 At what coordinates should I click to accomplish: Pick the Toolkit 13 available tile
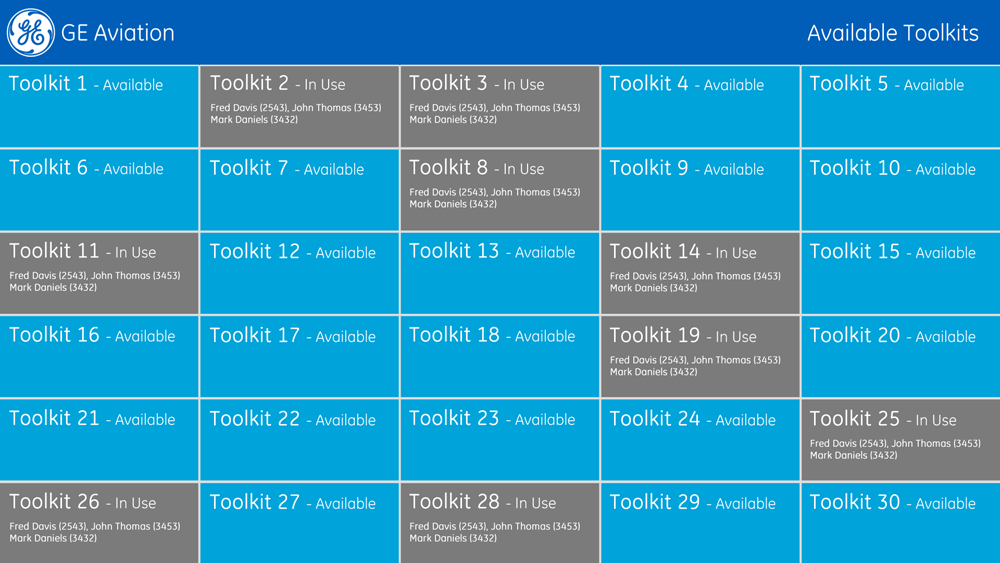click(x=500, y=274)
